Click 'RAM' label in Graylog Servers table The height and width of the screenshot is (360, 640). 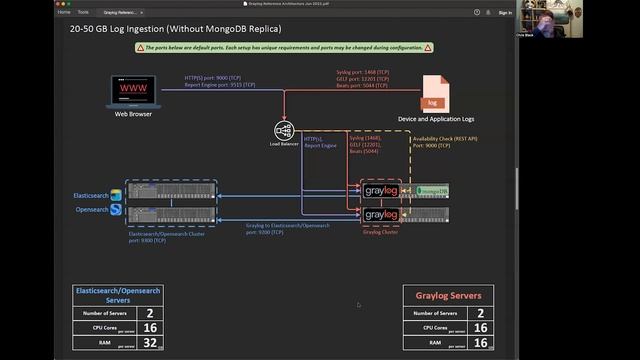(435, 342)
